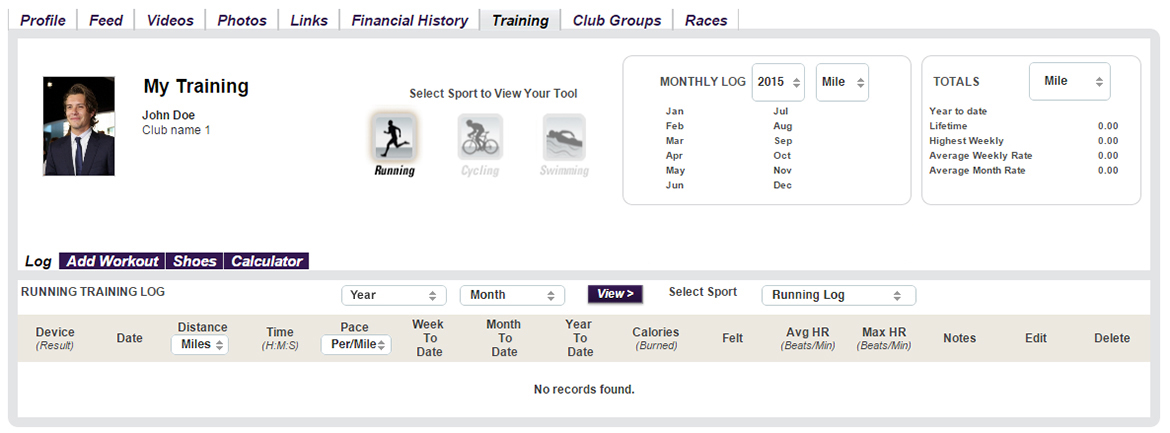Change Distance column Miles unit

click(x=200, y=344)
